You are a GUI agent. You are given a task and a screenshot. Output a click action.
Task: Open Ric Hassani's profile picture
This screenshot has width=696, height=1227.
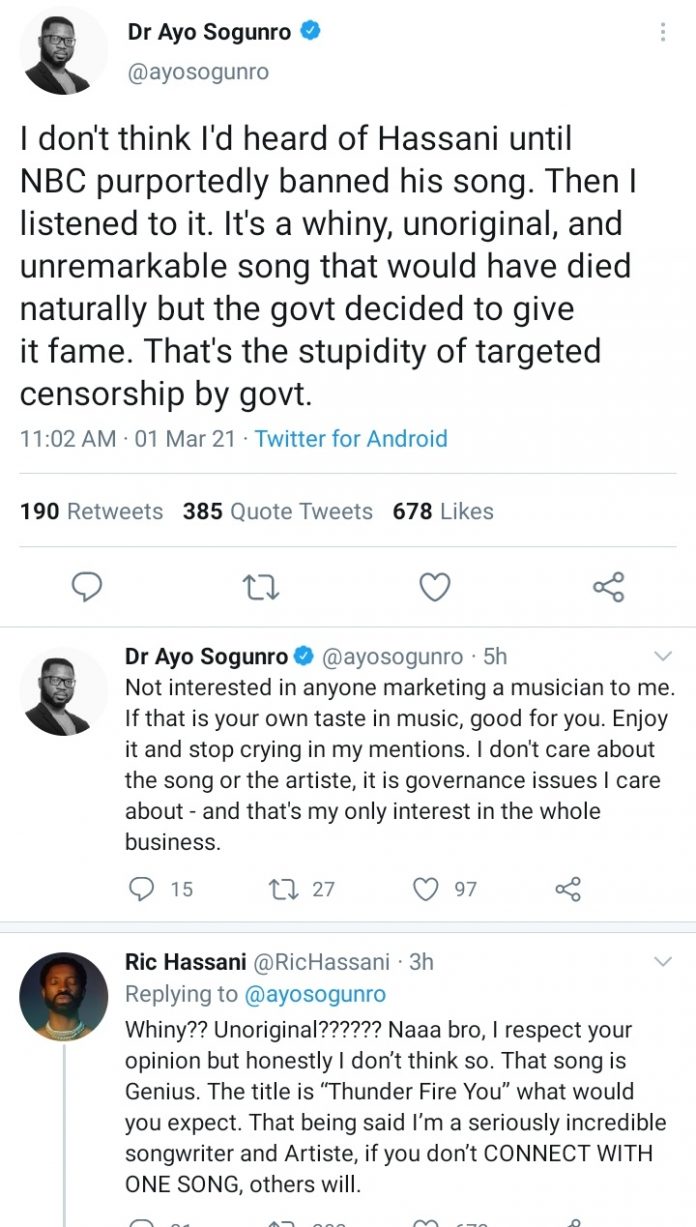(x=64, y=996)
